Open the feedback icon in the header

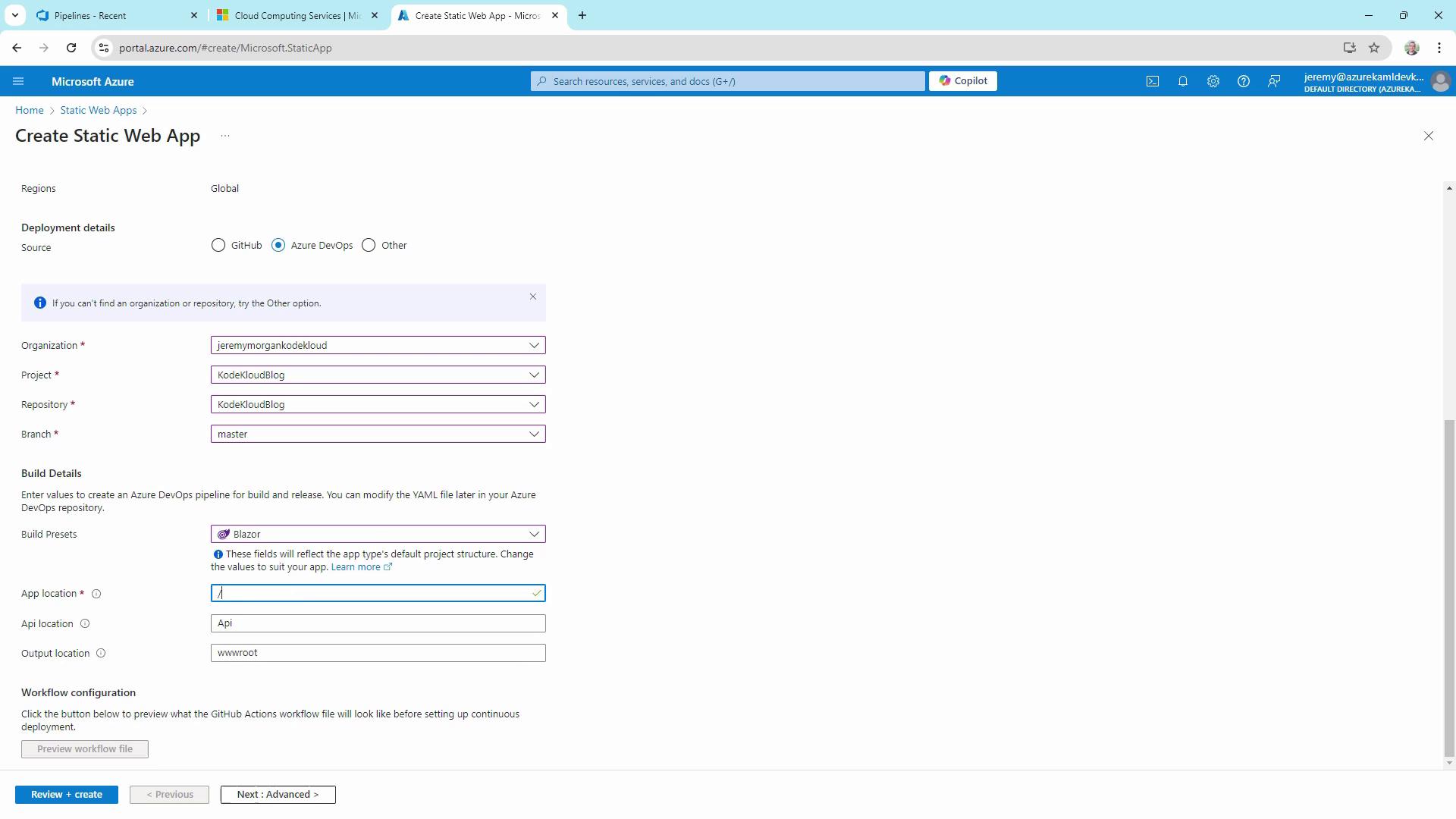coord(1274,81)
